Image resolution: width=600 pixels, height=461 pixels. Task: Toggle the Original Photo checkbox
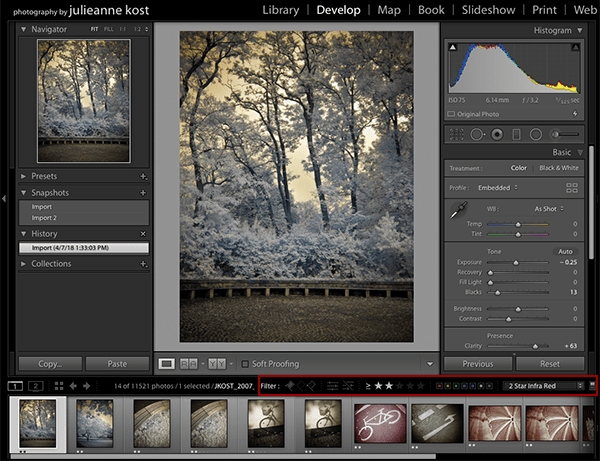coord(451,114)
